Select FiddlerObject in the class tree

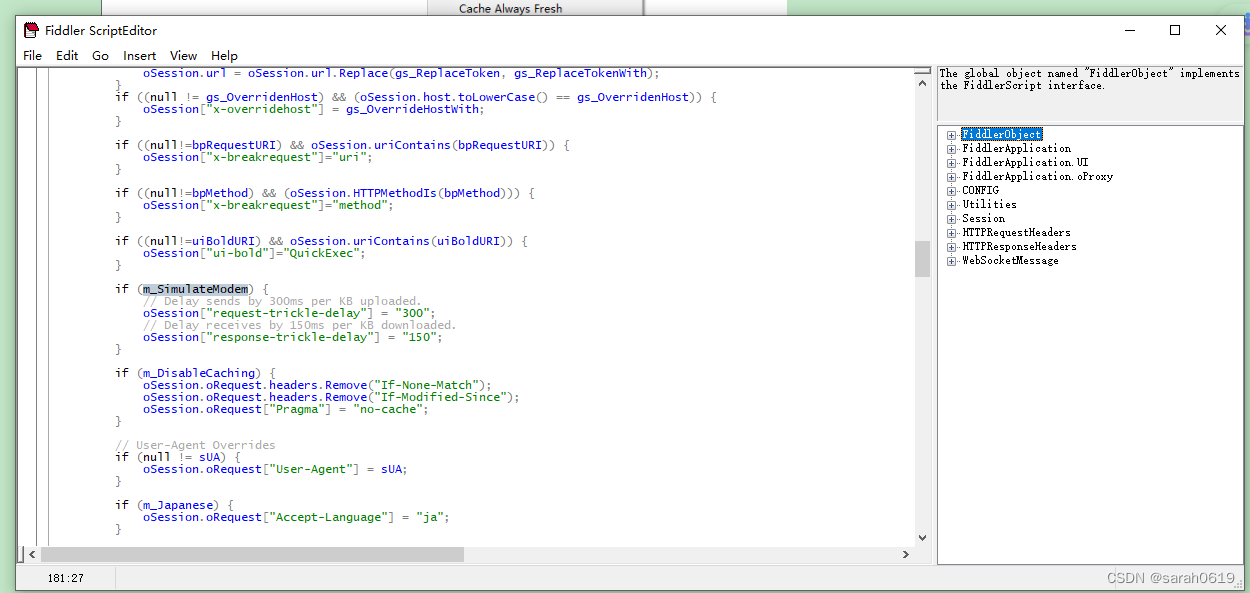(x=1001, y=134)
